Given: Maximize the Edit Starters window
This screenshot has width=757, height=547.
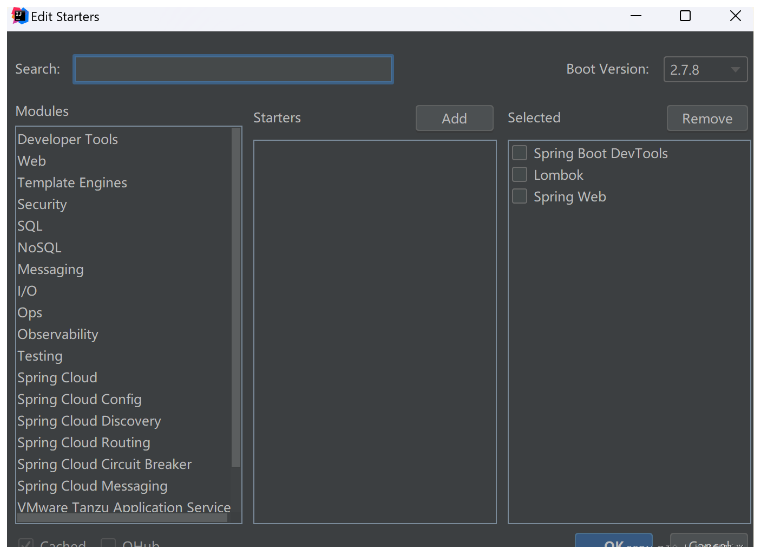Looking at the screenshot, I should pyautogui.click(x=685, y=16).
